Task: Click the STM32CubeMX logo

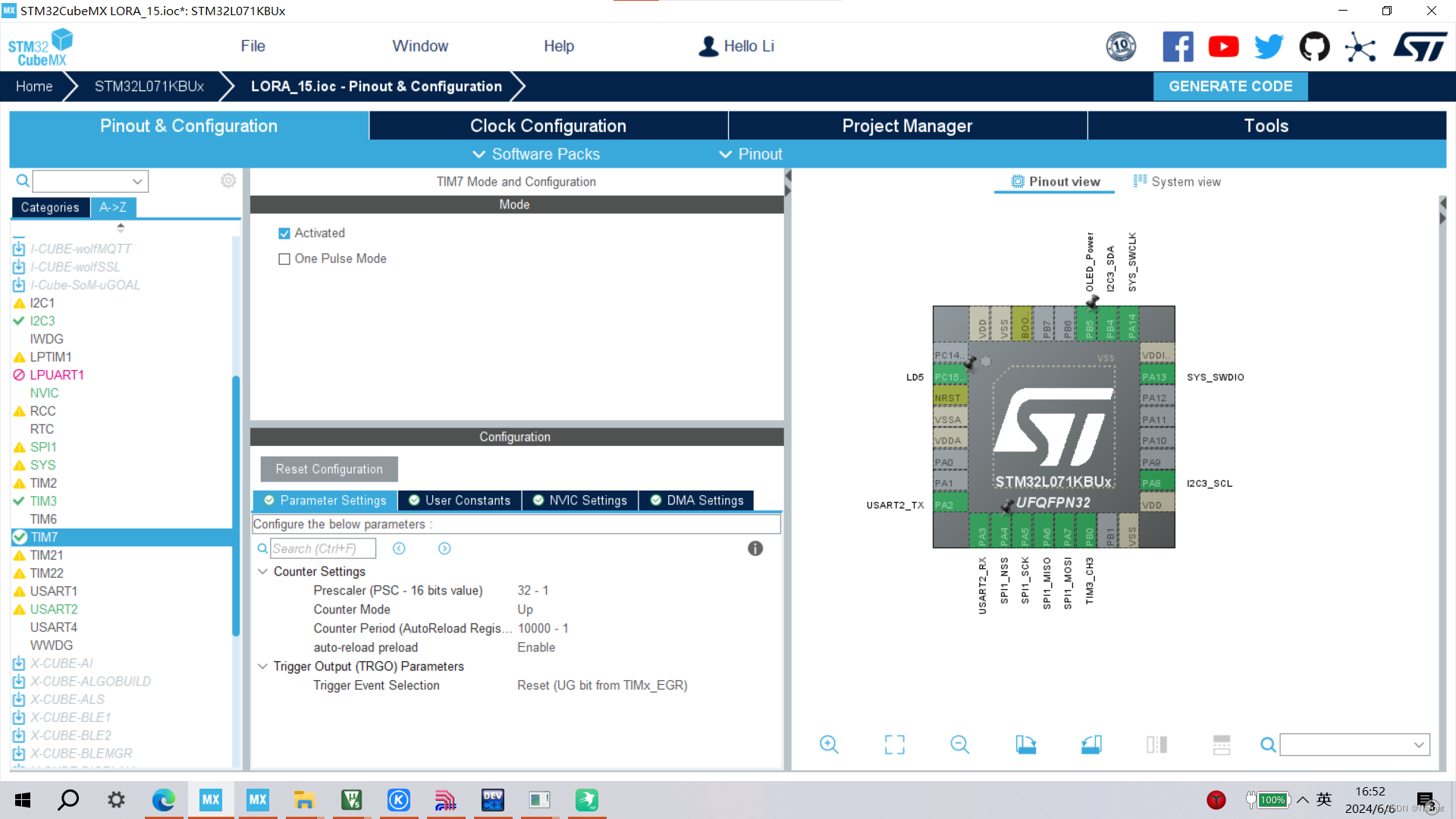Action: [40, 47]
